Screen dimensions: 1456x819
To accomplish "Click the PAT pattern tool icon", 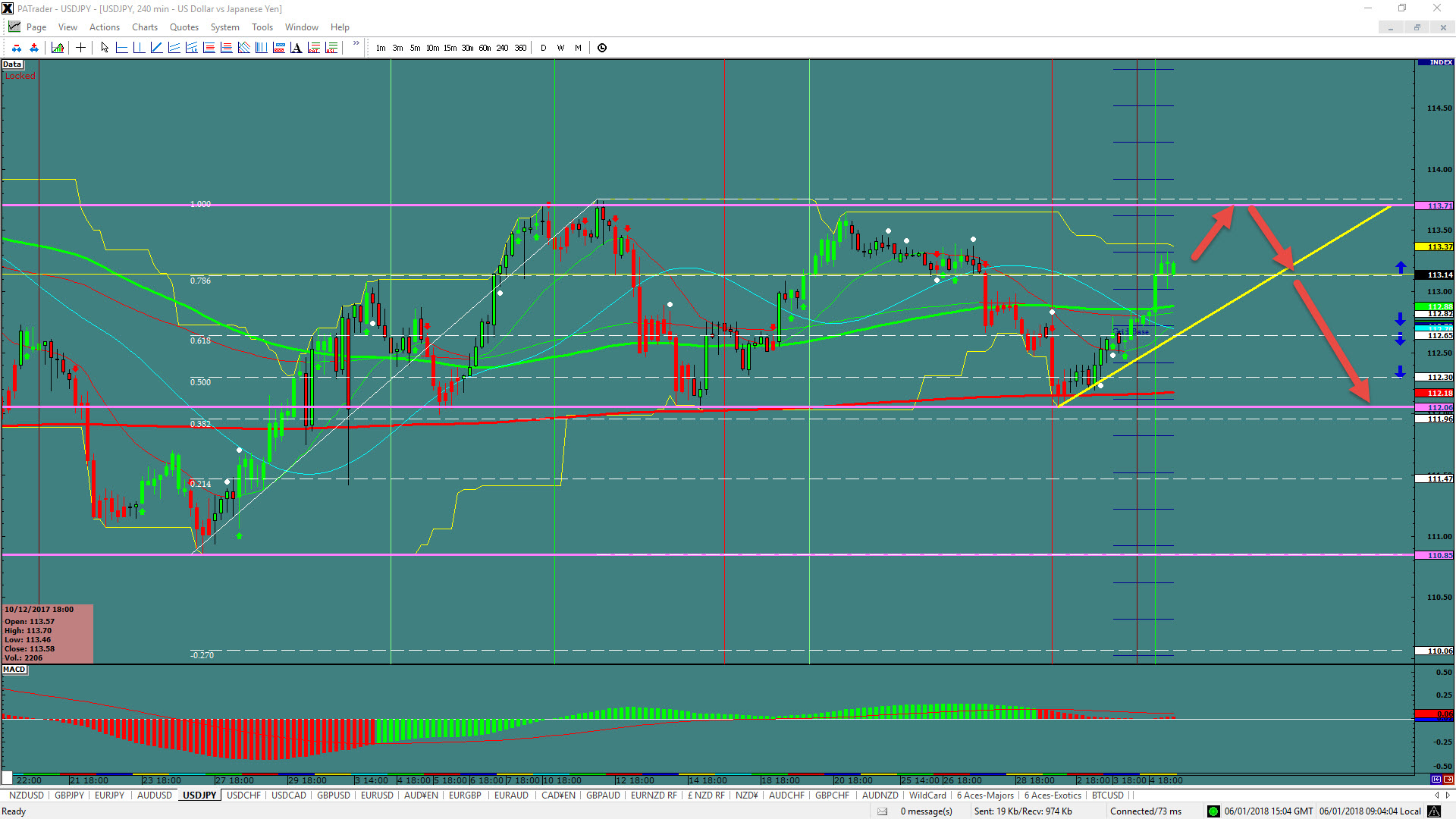I will tap(313, 48).
